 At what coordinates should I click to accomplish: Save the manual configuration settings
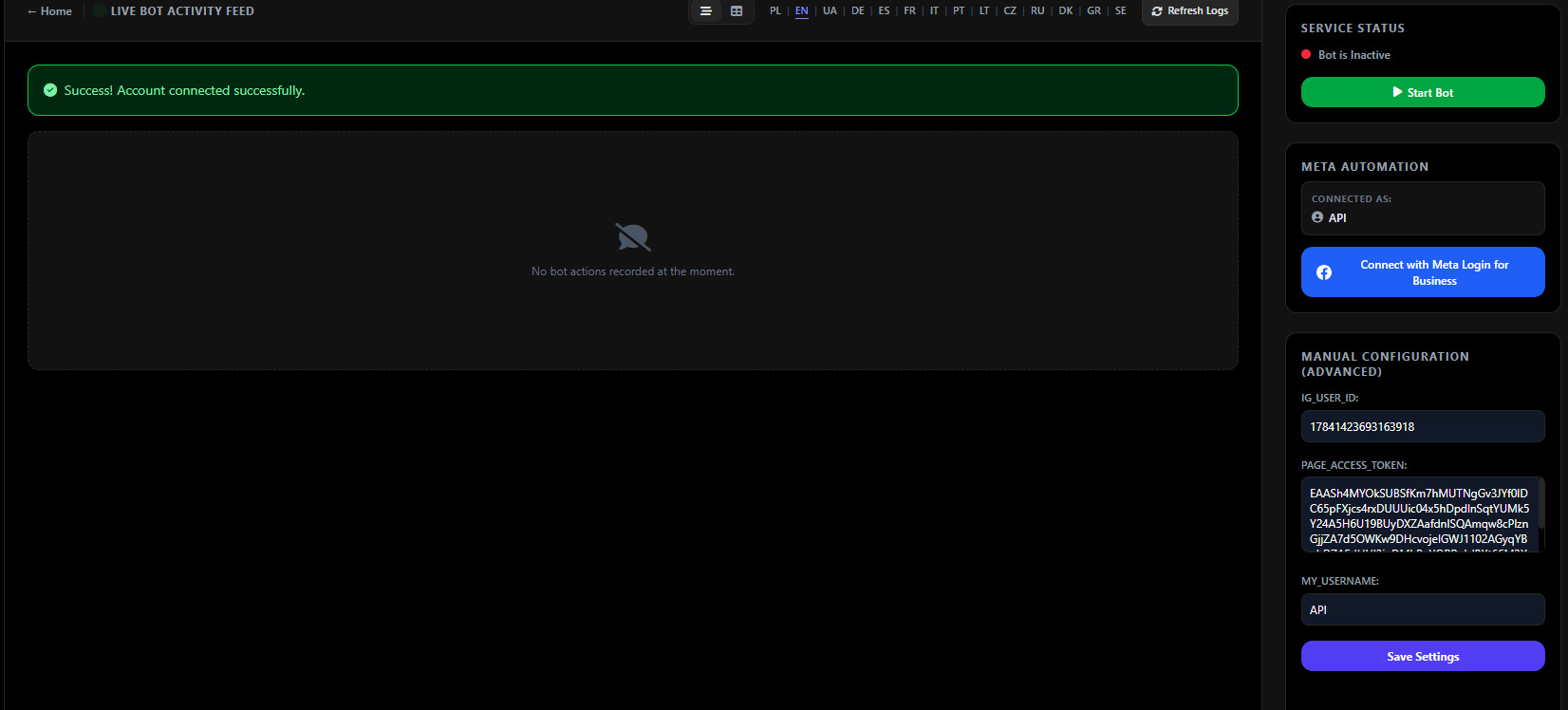point(1423,656)
